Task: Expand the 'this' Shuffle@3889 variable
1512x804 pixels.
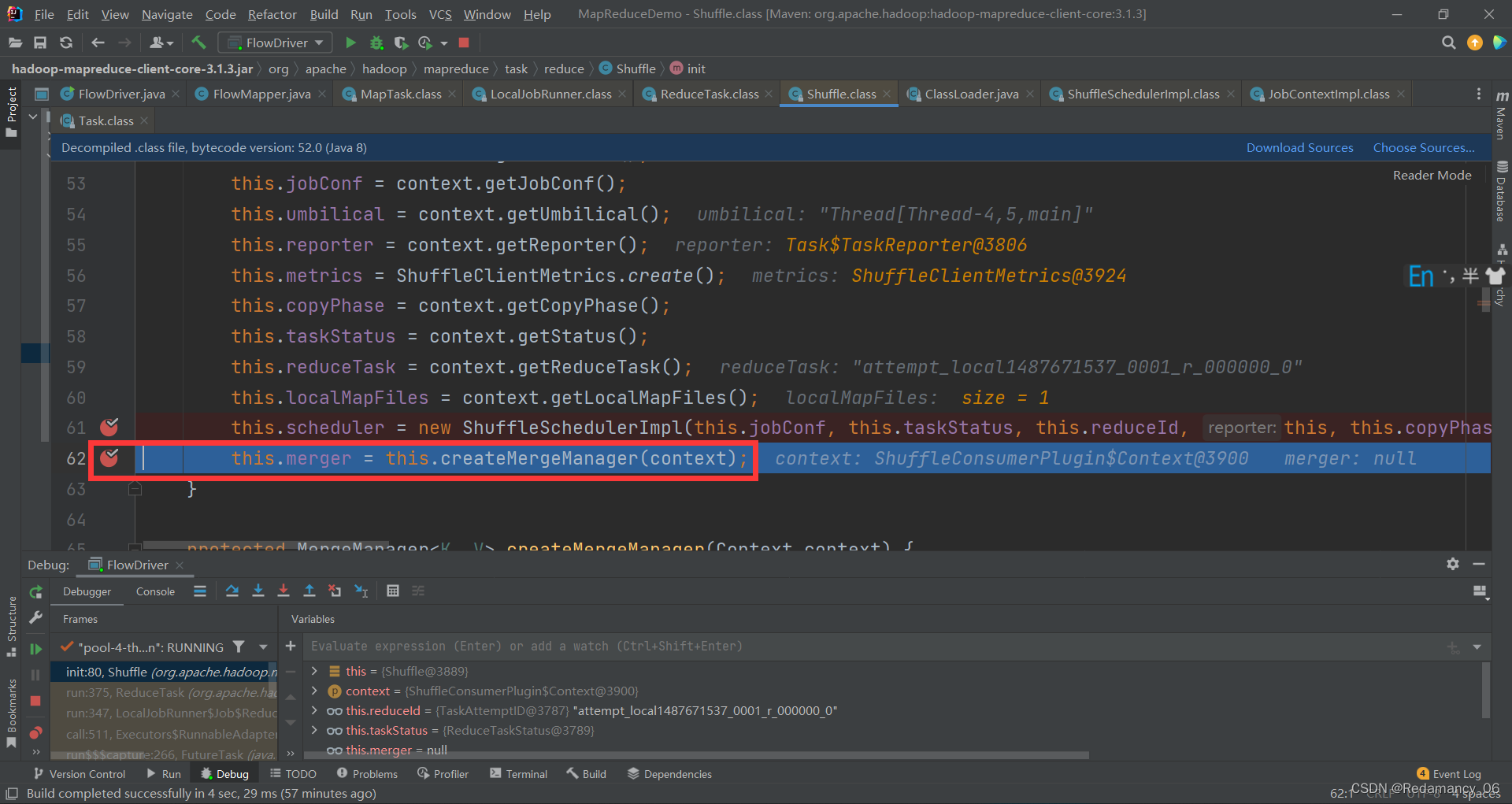Action: pos(314,671)
